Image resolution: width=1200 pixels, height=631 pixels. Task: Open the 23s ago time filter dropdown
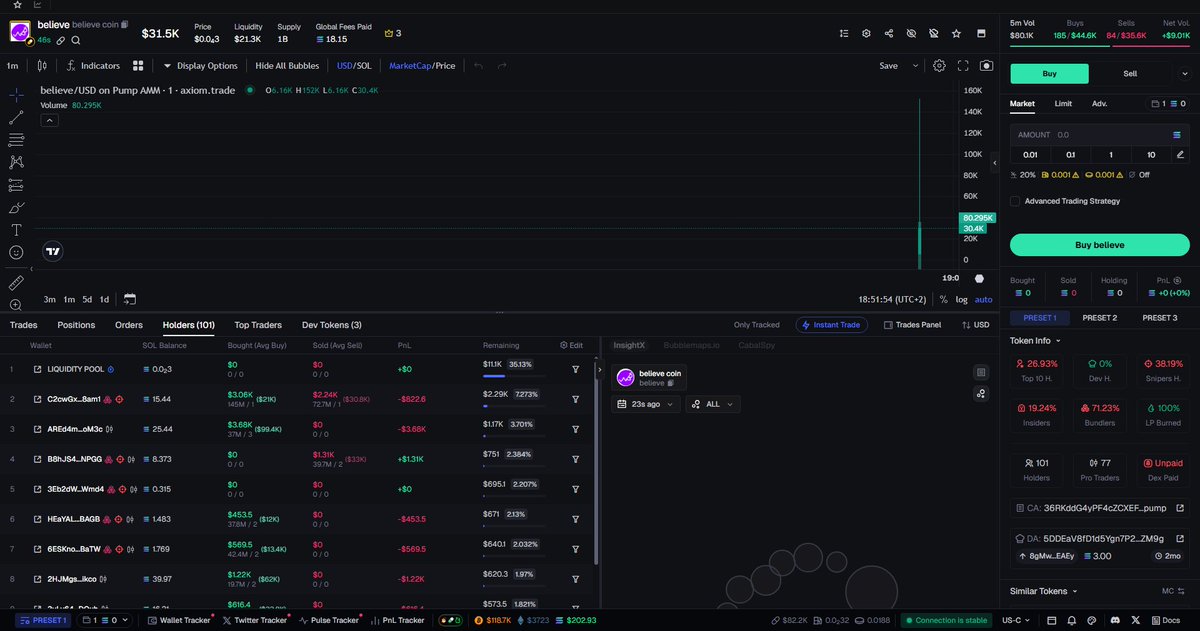coord(645,404)
